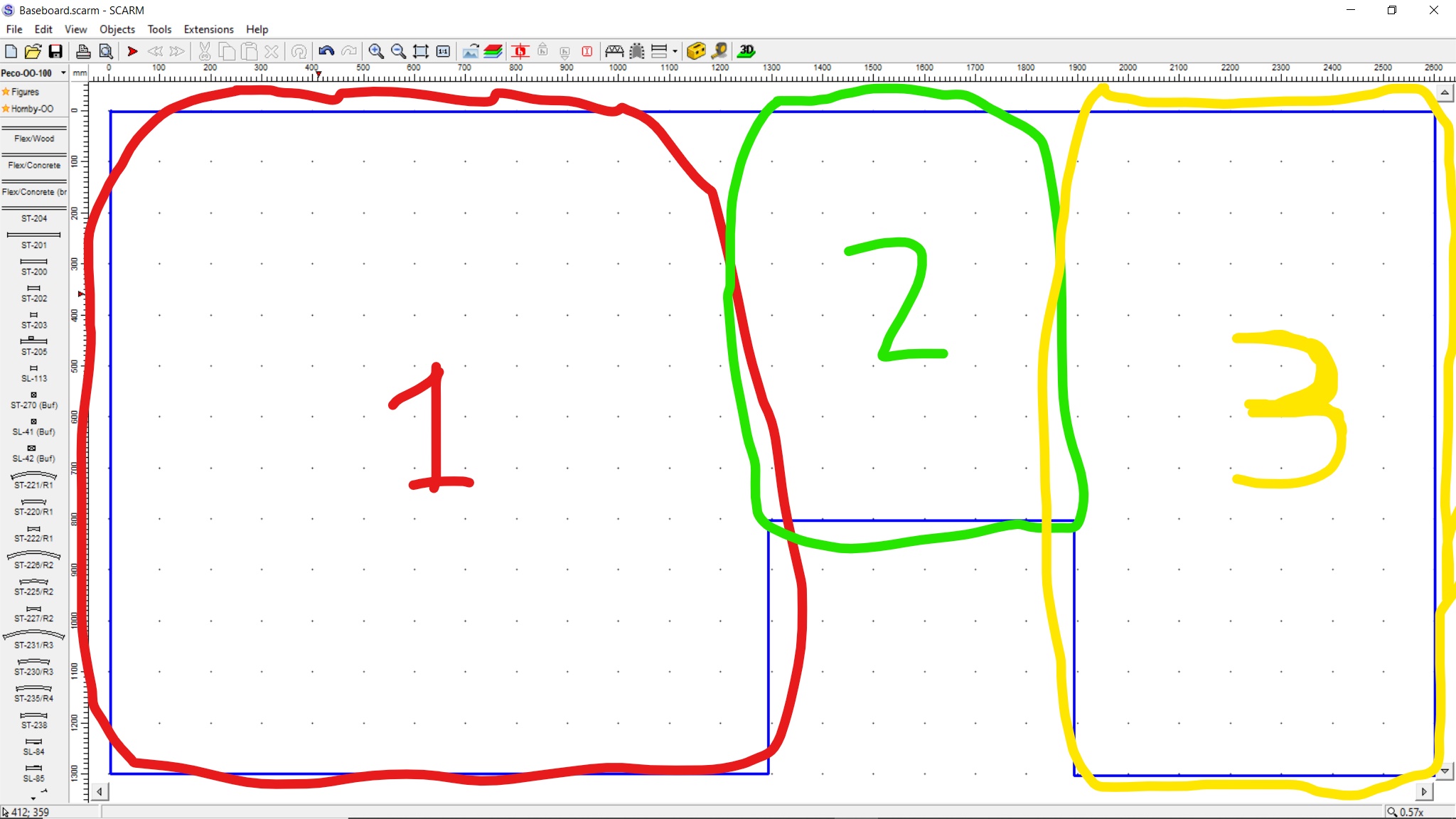Open the 3D view
The image size is (1456, 819).
coord(746,51)
